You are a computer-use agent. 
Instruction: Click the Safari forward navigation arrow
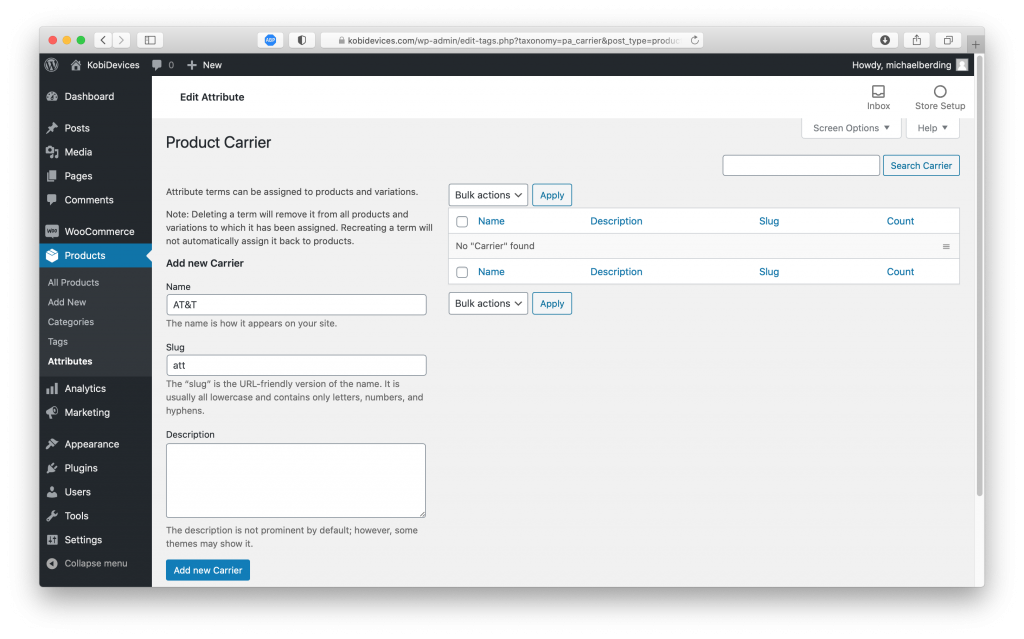click(x=121, y=40)
